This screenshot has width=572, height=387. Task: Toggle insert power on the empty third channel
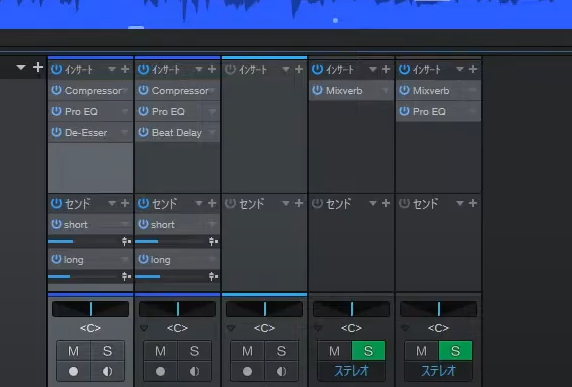tap(230, 69)
